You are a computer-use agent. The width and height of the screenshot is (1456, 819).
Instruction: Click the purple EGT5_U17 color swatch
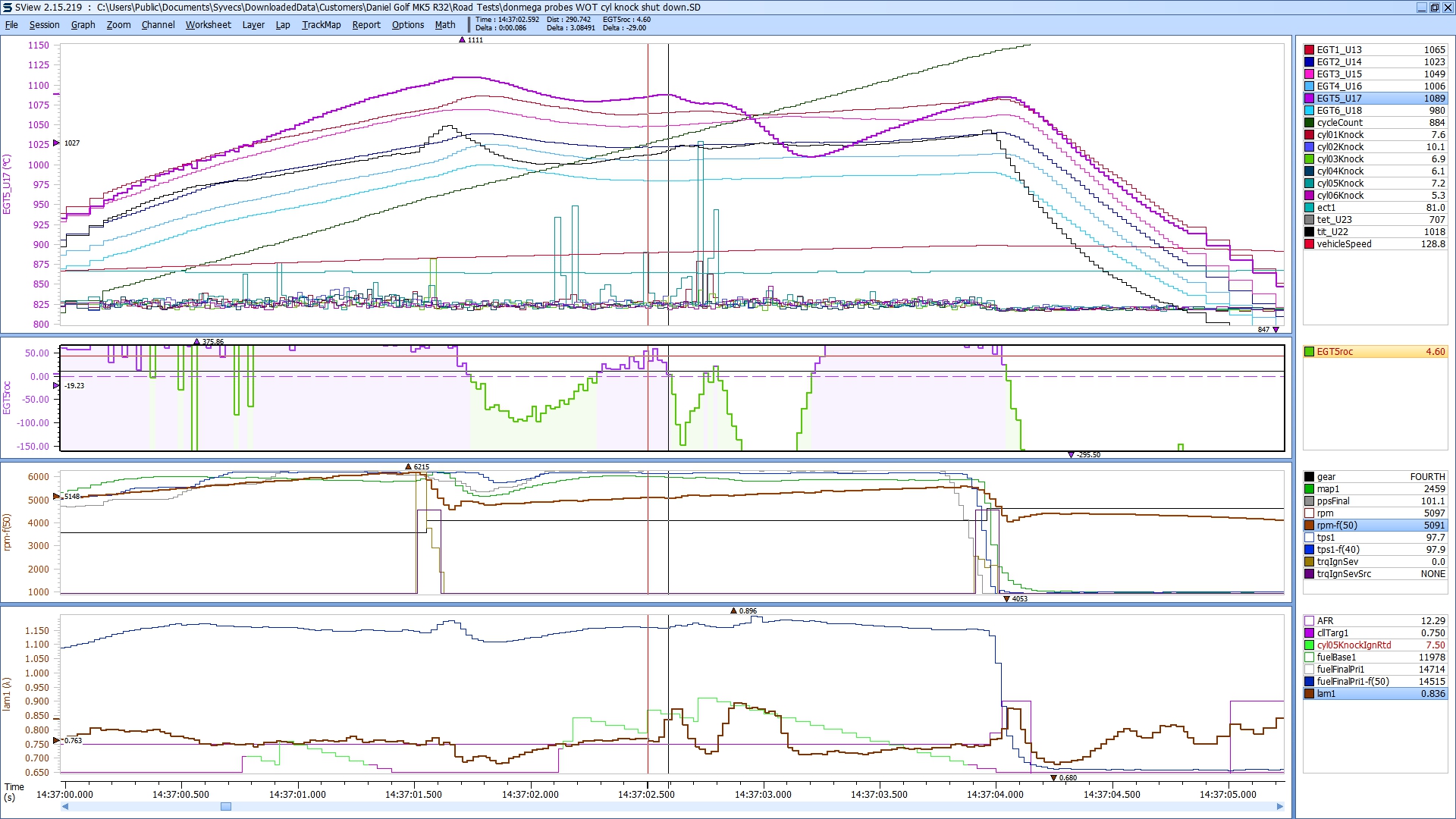pyautogui.click(x=1309, y=99)
